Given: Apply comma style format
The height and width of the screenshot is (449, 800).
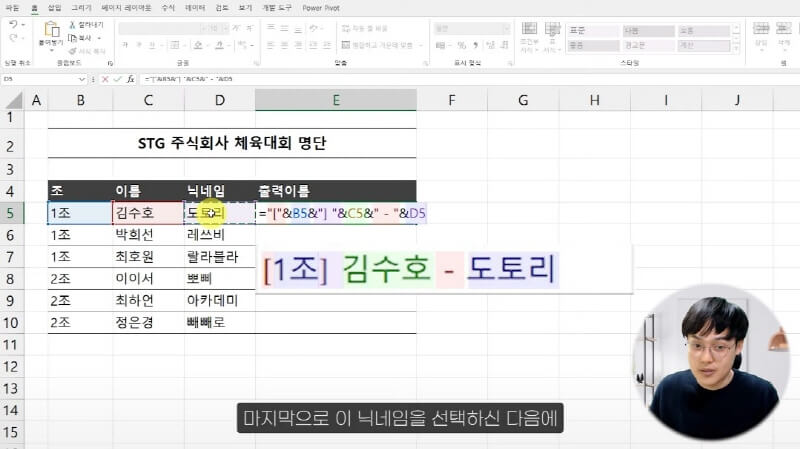Looking at the screenshot, I should pos(476,45).
